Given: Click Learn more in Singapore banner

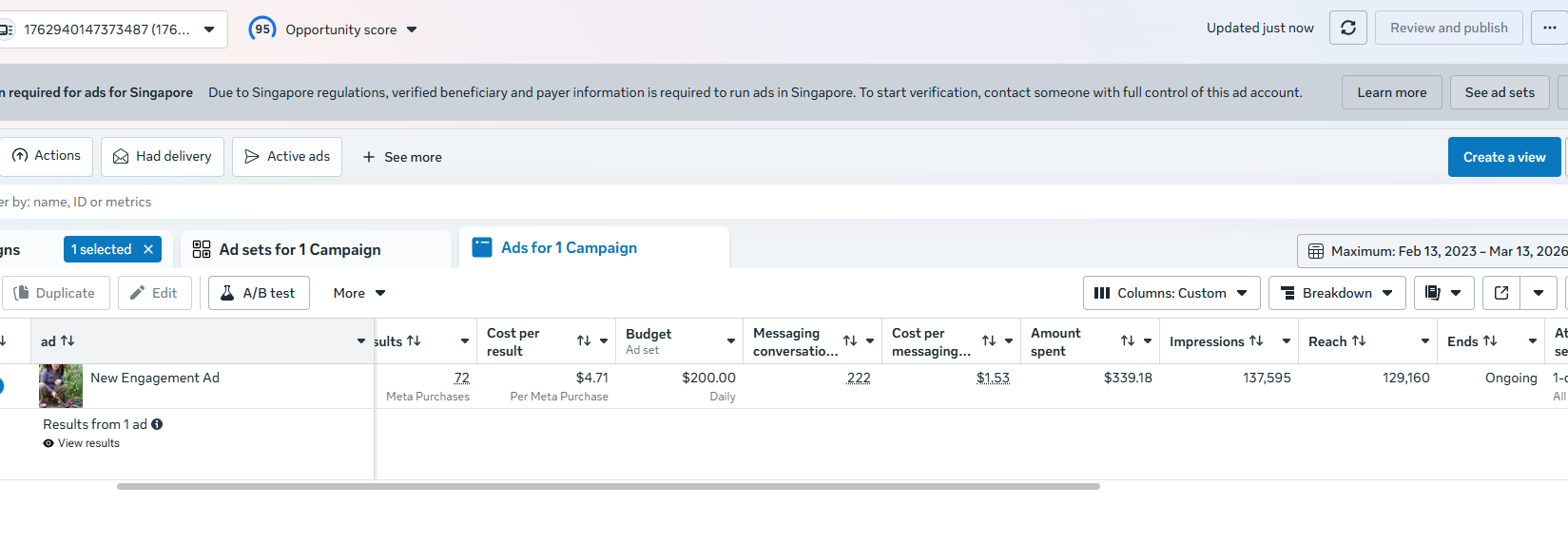Looking at the screenshot, I should pyautogui.click(x=1391, y=92).
